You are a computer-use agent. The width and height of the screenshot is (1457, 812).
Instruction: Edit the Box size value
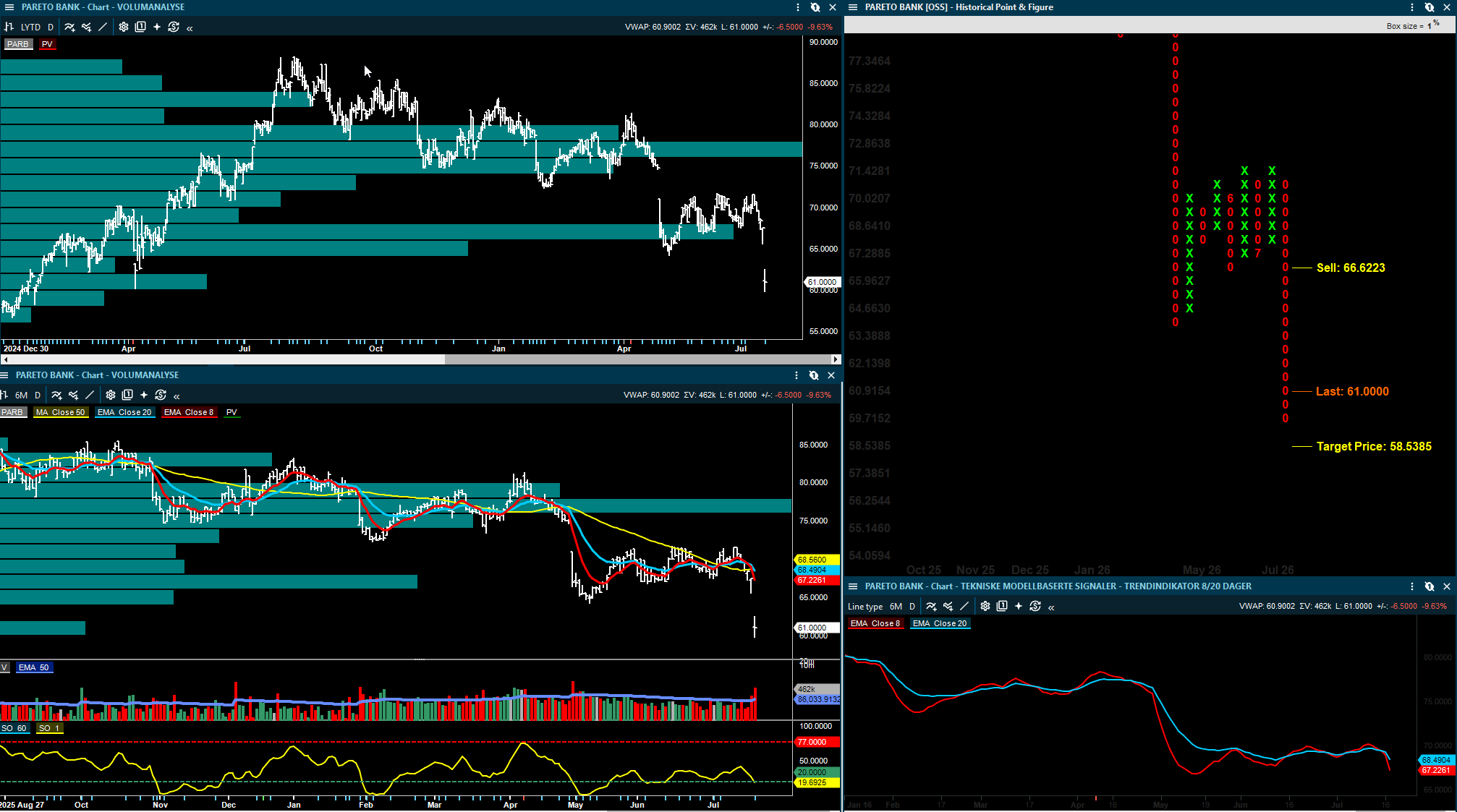[1430, 26]
